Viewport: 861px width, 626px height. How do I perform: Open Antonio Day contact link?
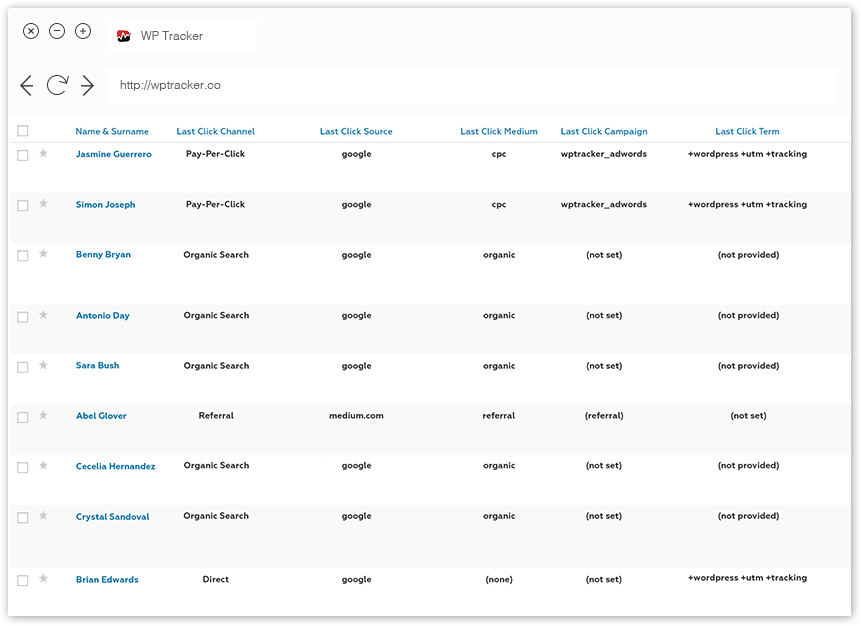(x=103, y=316)
